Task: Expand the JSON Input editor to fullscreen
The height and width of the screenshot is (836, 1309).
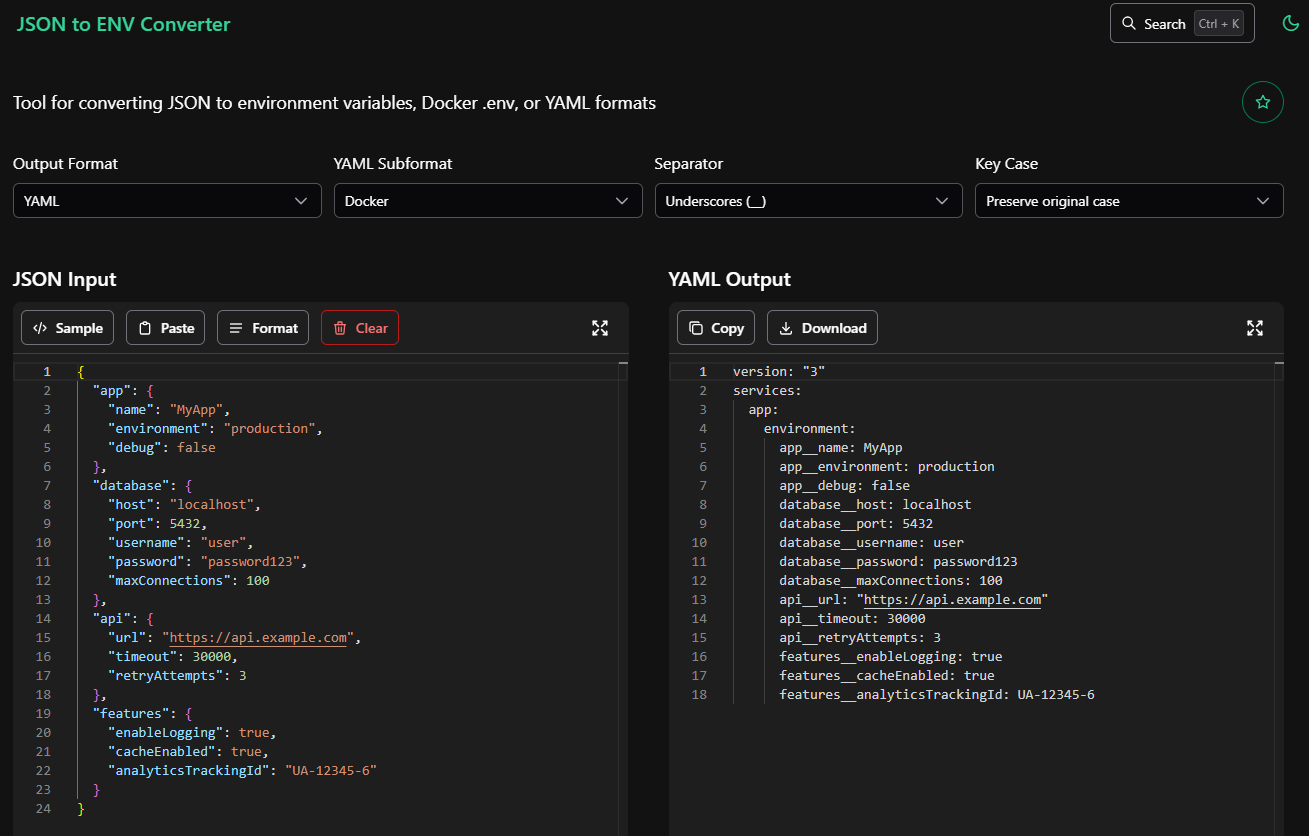Action: [599, 327]
